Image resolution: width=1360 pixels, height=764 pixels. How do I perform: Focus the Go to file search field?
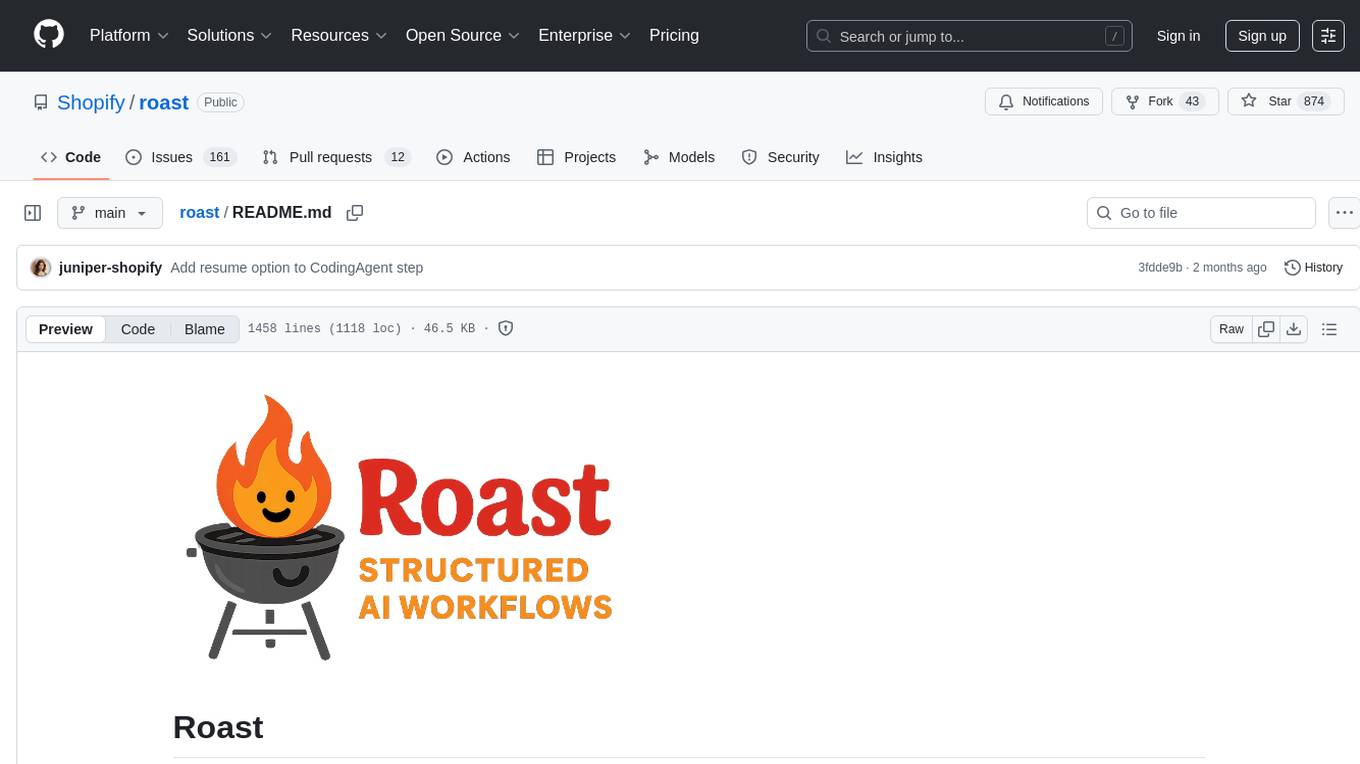point(1201,213)
